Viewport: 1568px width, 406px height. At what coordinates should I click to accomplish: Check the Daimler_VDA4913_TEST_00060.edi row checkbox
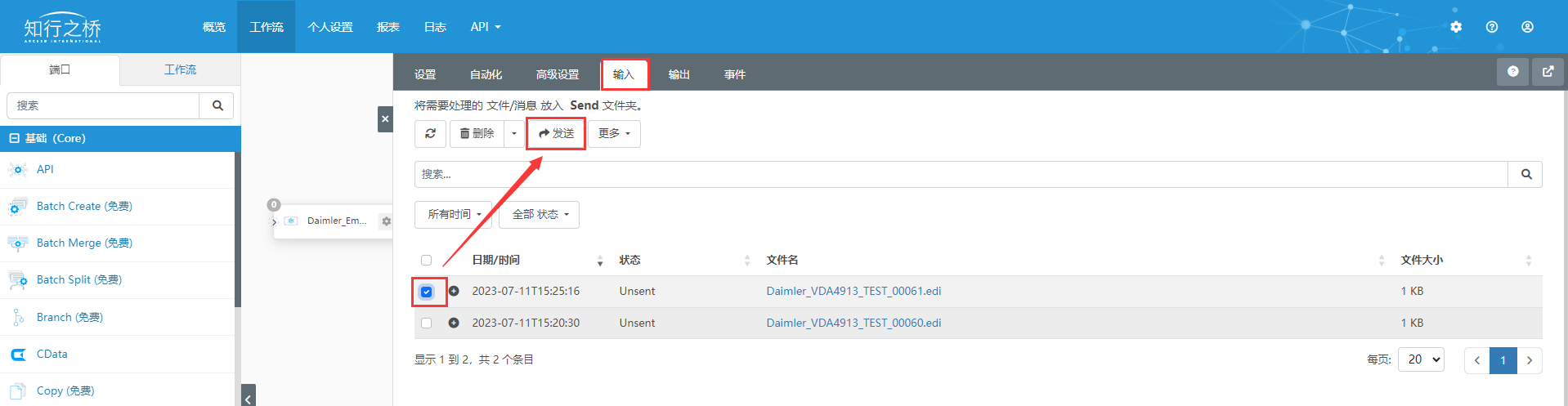pos(426,323)
